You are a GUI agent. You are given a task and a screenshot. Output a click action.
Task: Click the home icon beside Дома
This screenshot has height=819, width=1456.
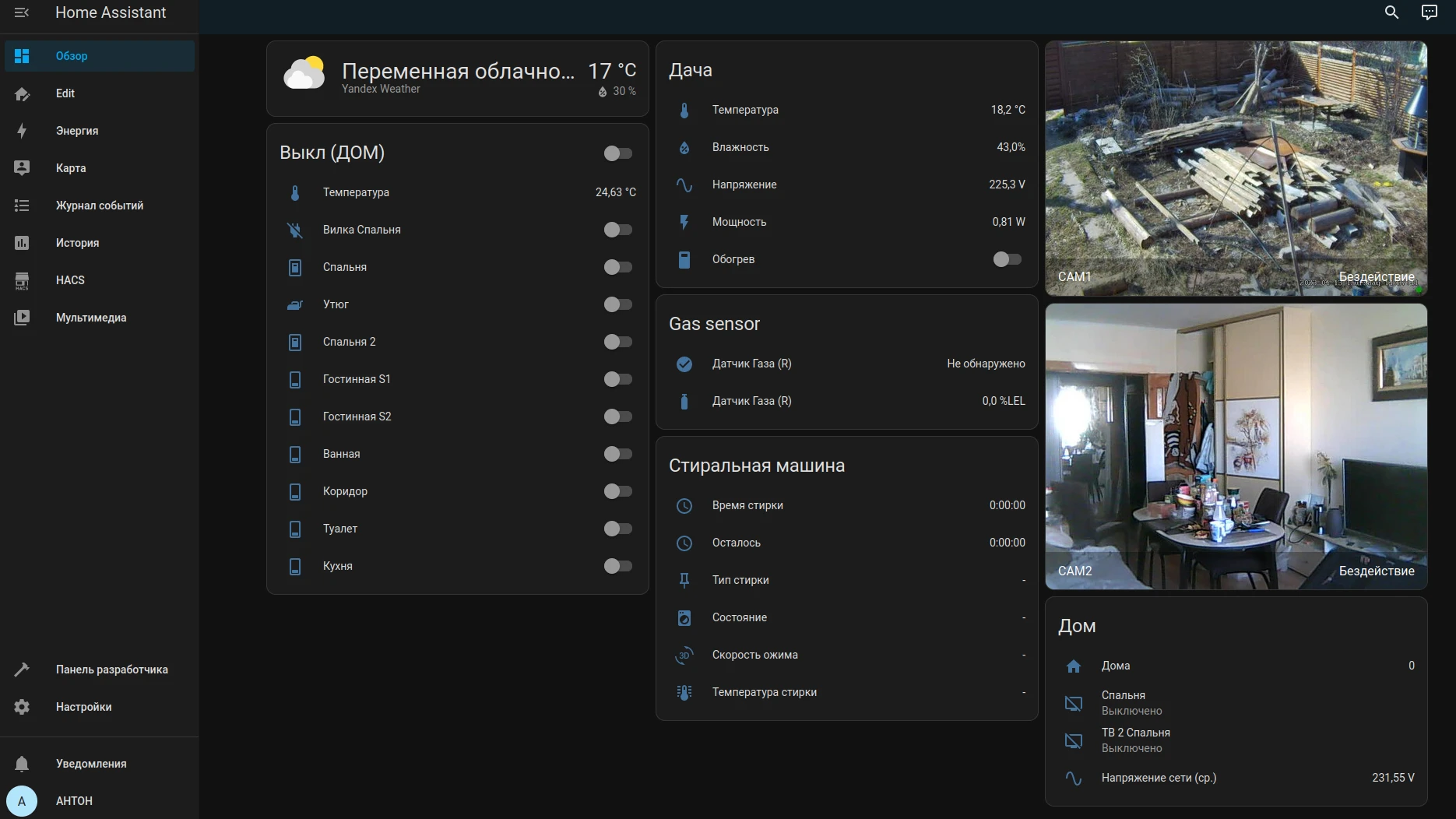click(x=1074, y=666)
